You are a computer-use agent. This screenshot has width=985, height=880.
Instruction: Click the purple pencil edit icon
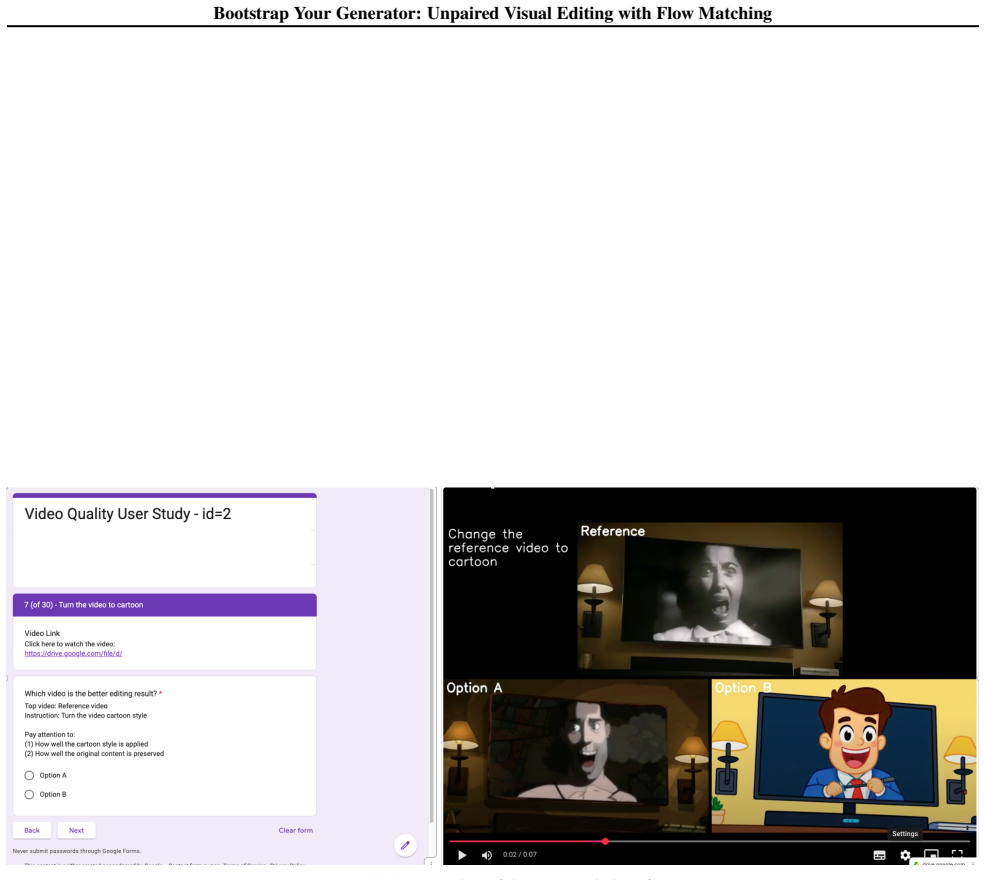click(405, 845)
